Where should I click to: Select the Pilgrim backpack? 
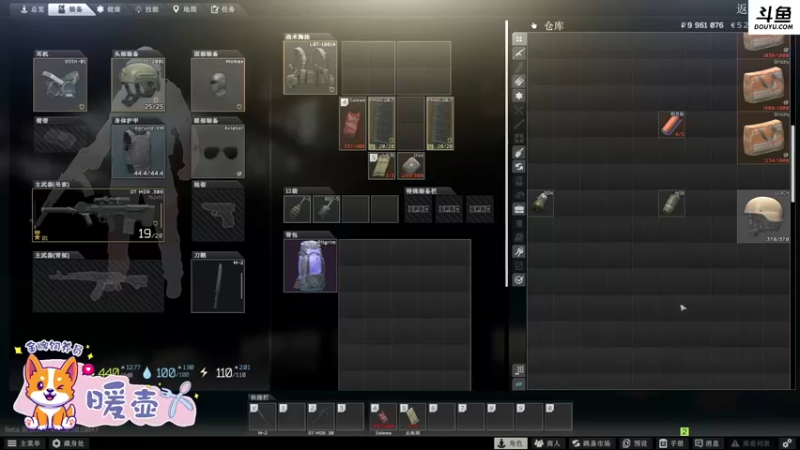pyautogui.click(x=310, y=266)
